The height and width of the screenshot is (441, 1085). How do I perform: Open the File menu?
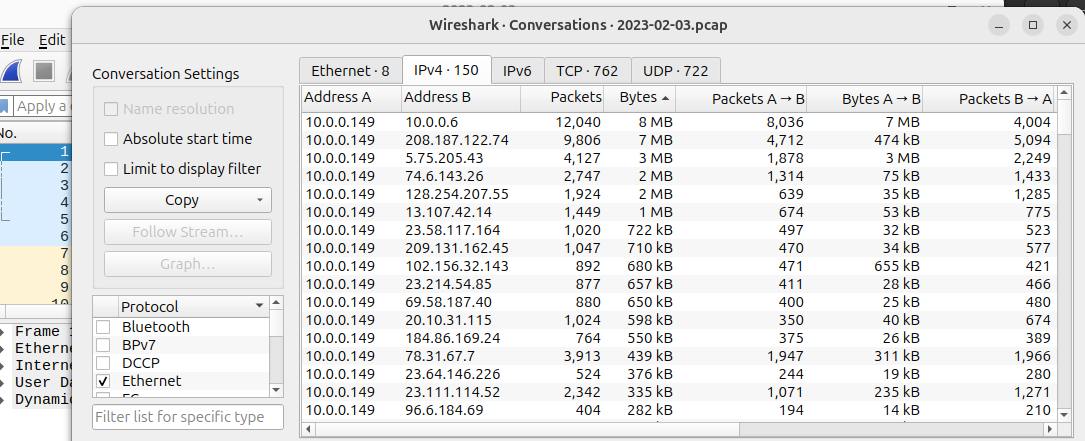pos(12,40)
